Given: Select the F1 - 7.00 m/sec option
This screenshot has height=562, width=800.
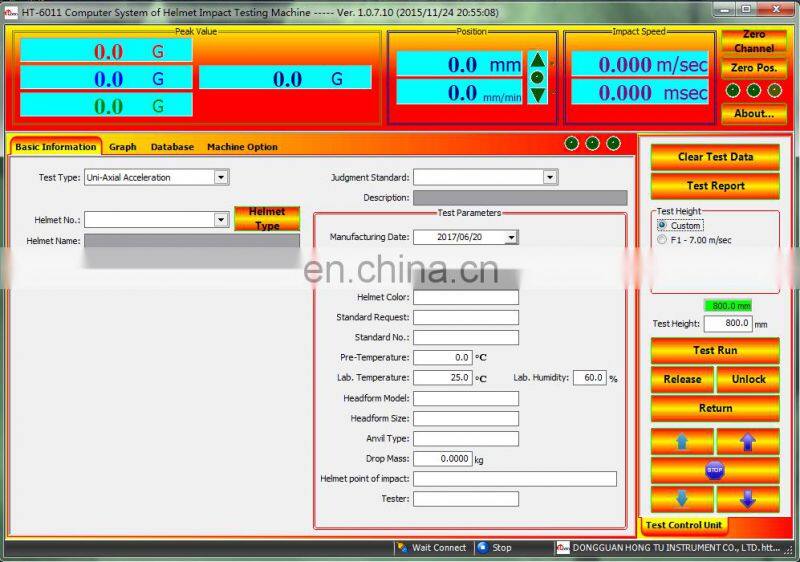Looking at the screenshot, I should point(662,240).
